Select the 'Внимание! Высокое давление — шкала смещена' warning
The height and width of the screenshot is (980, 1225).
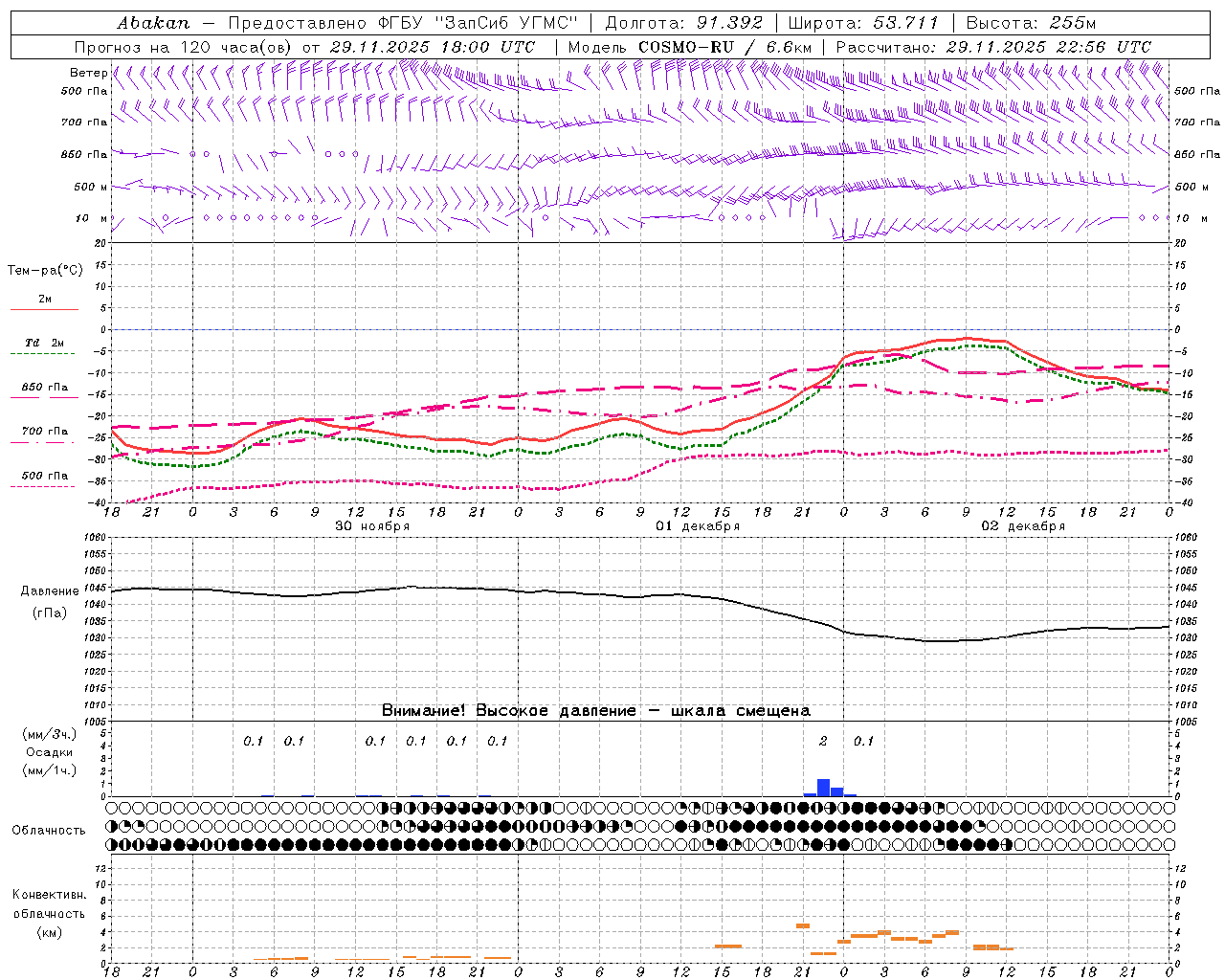[596, 710]
